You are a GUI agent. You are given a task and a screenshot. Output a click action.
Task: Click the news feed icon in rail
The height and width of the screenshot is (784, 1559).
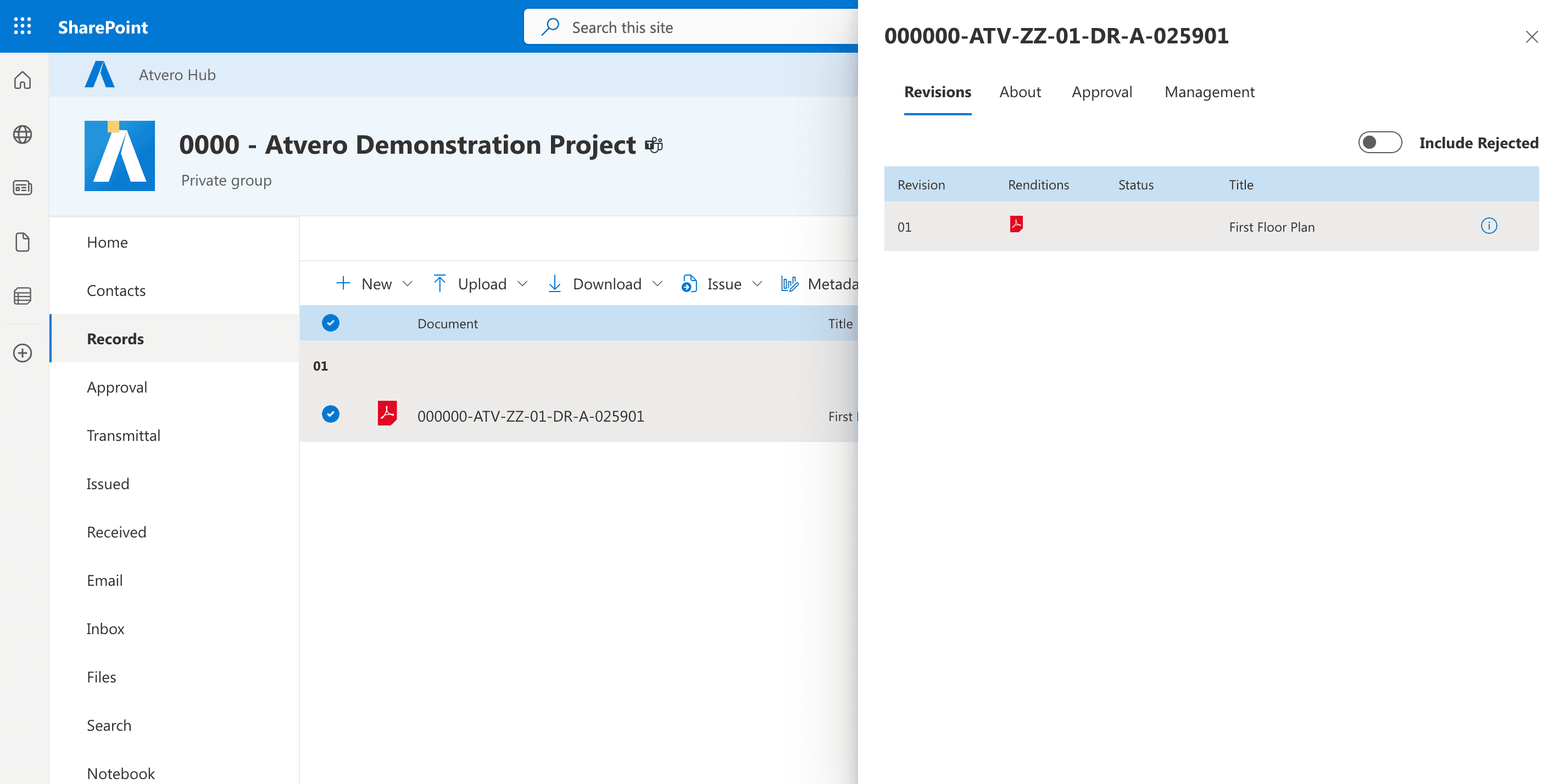pyautogui.click(x=23, y=188)
